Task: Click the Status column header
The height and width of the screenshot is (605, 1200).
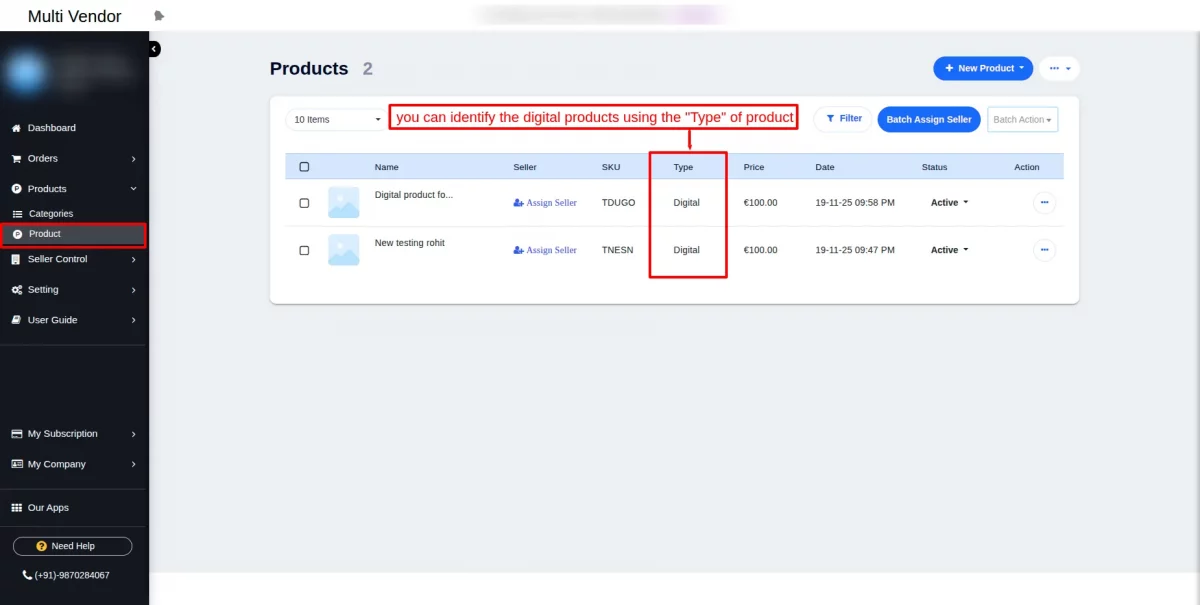Action: [934, 167]
